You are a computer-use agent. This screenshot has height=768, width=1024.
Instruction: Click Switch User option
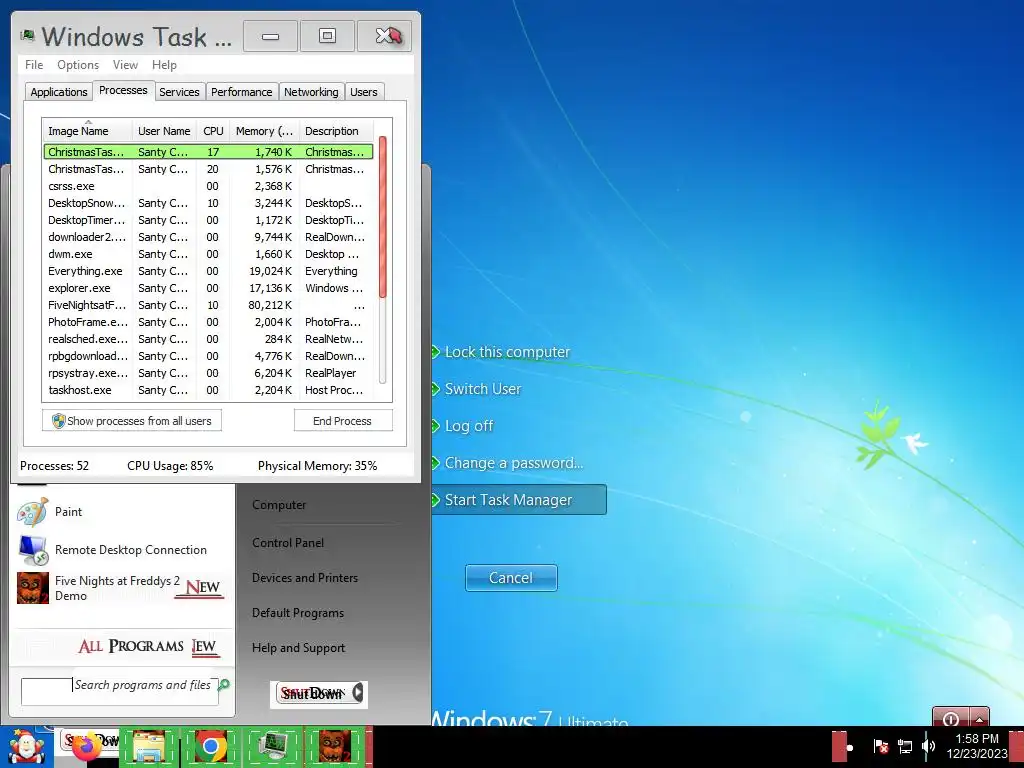click(483, 389)
